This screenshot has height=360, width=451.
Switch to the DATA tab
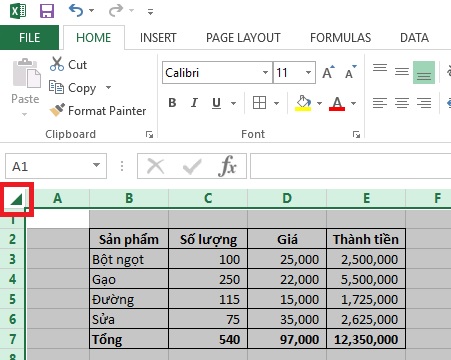coord(414,38)
